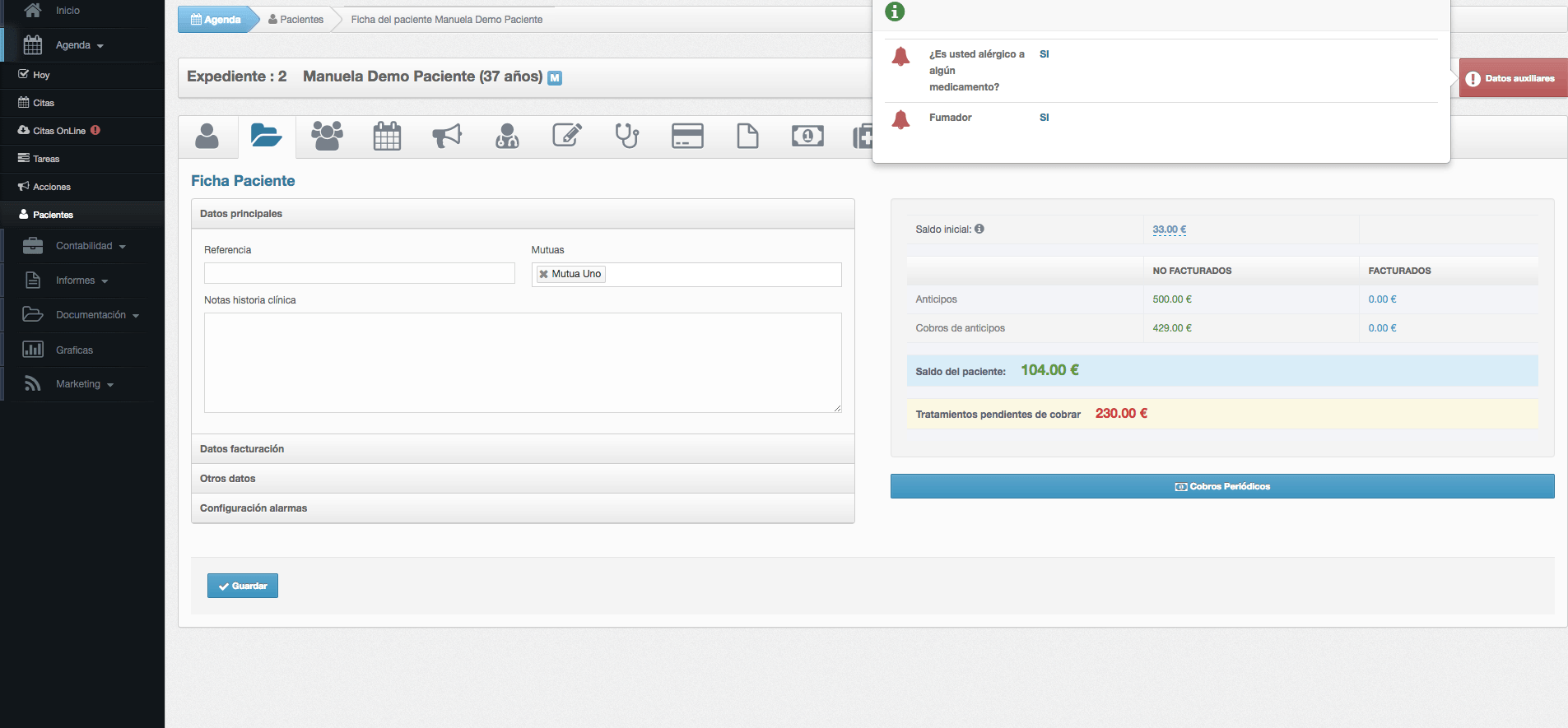This screenshot has height=728, width=1568.
Task: Click SI answer for allergy question
Action: [x=1045, y=54]
